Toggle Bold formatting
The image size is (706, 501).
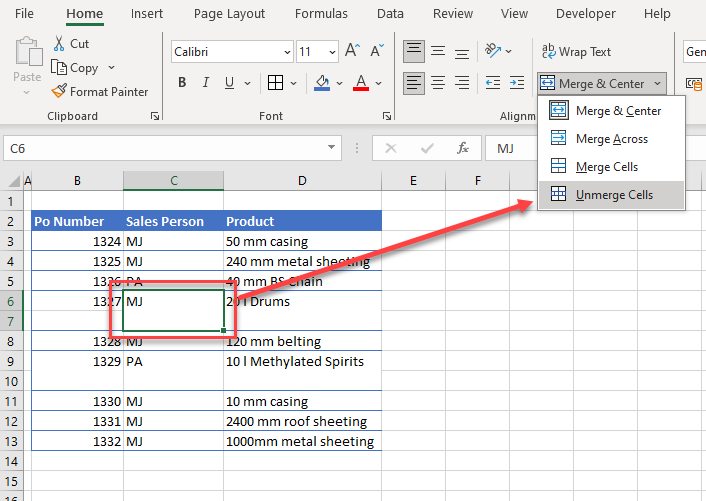pos(182,83)
